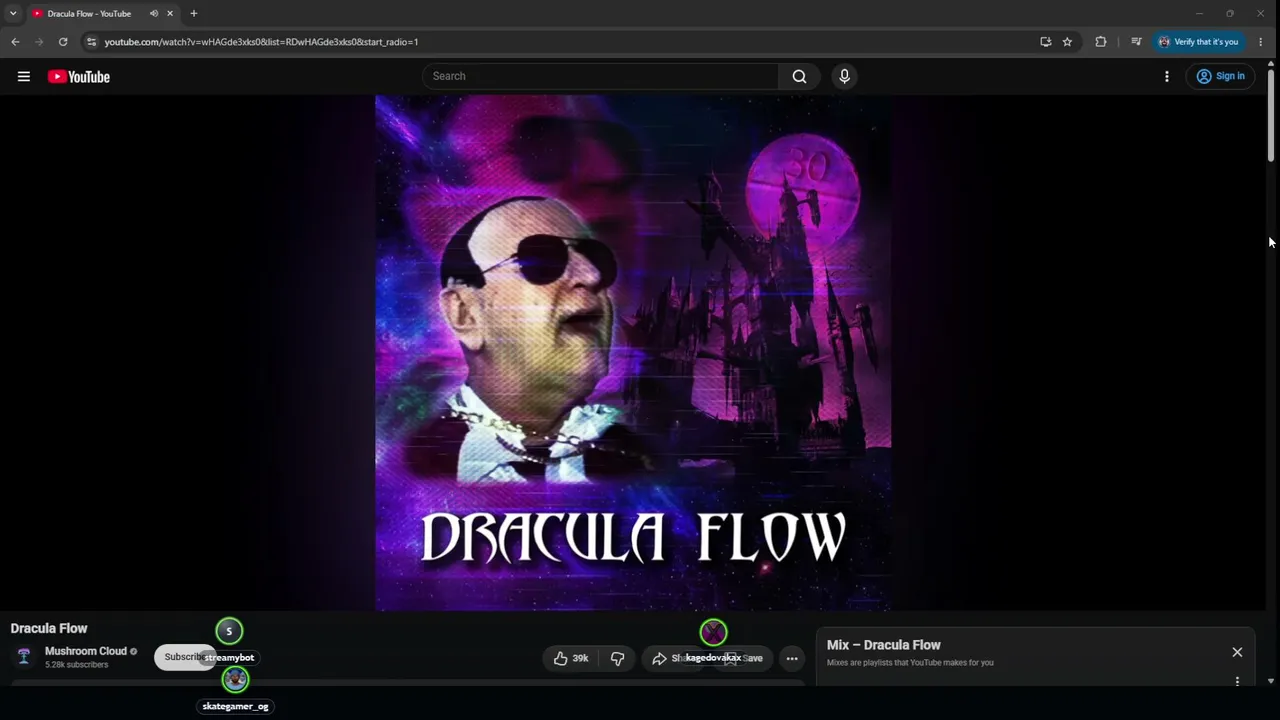Click the scrollbar down arrow

(x=1271, y=681)
